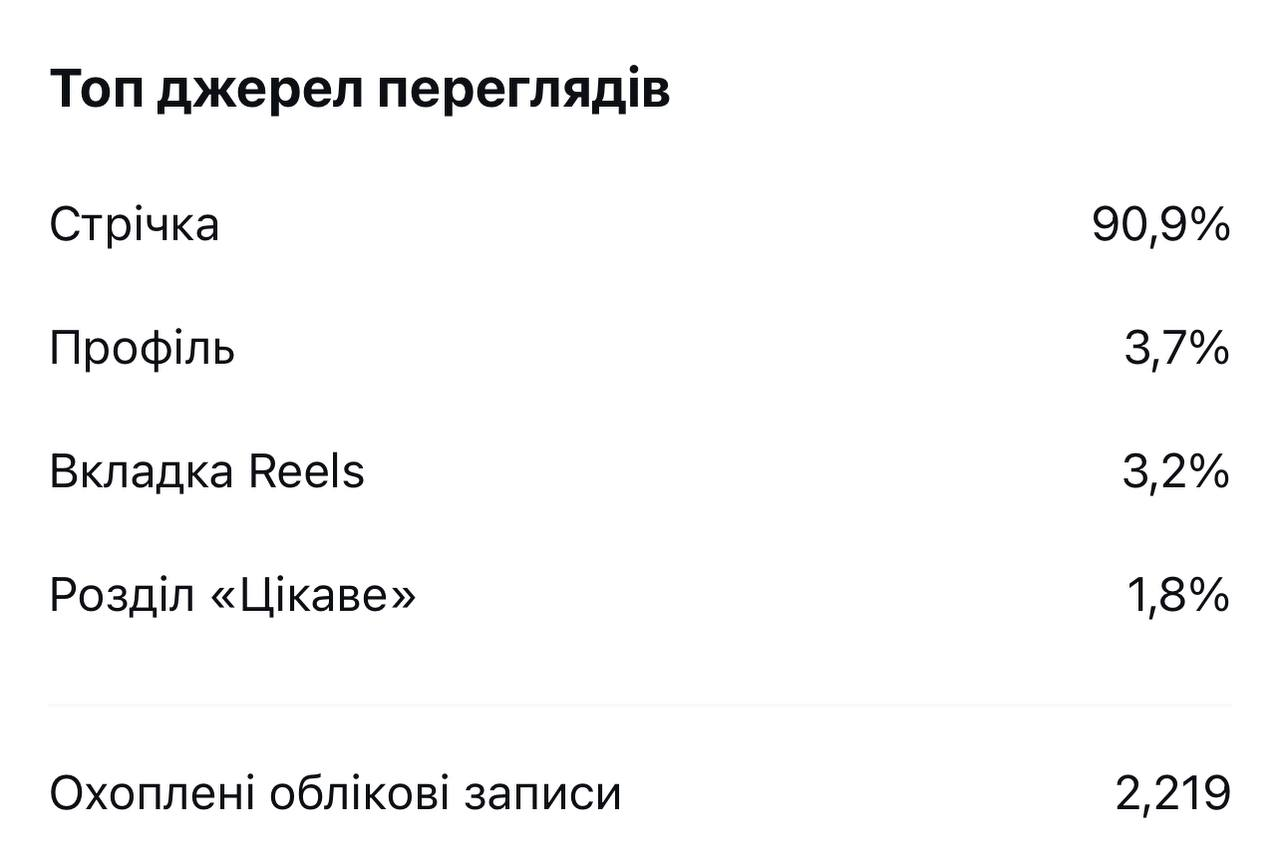
Task: Click the 3,2% value for Reels
Action: [x=1175, y=472]
